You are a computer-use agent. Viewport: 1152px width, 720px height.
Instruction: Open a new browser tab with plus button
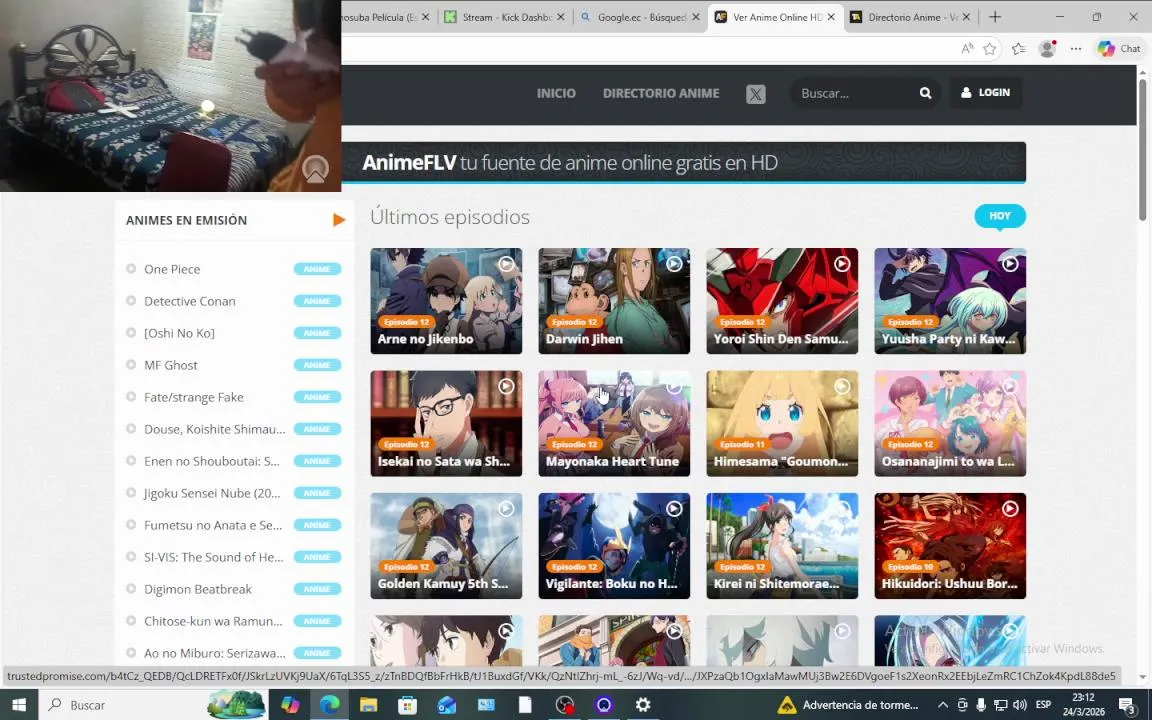point(995,17)
